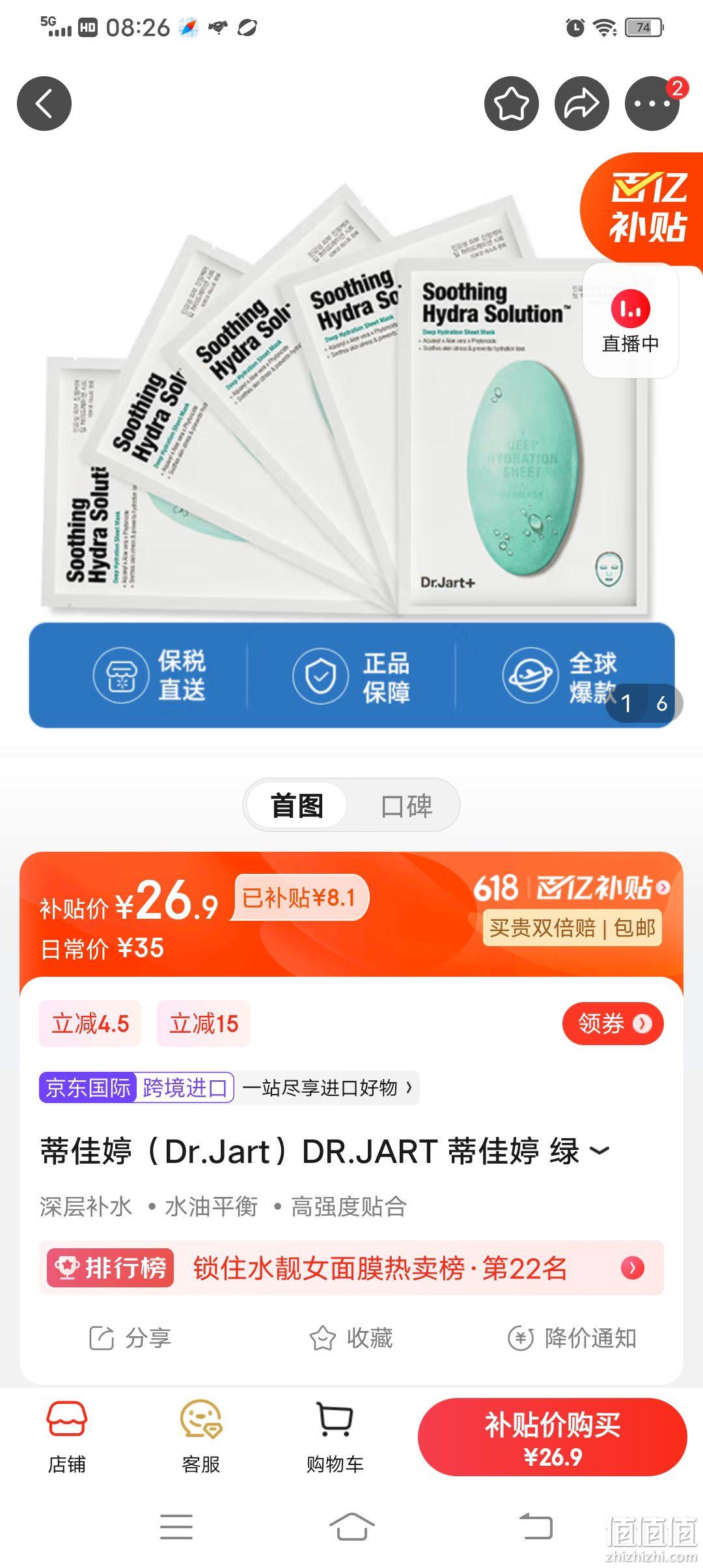703x1568 pixels.
Task: Select the 首图 tab
Action: coord(297,805)
